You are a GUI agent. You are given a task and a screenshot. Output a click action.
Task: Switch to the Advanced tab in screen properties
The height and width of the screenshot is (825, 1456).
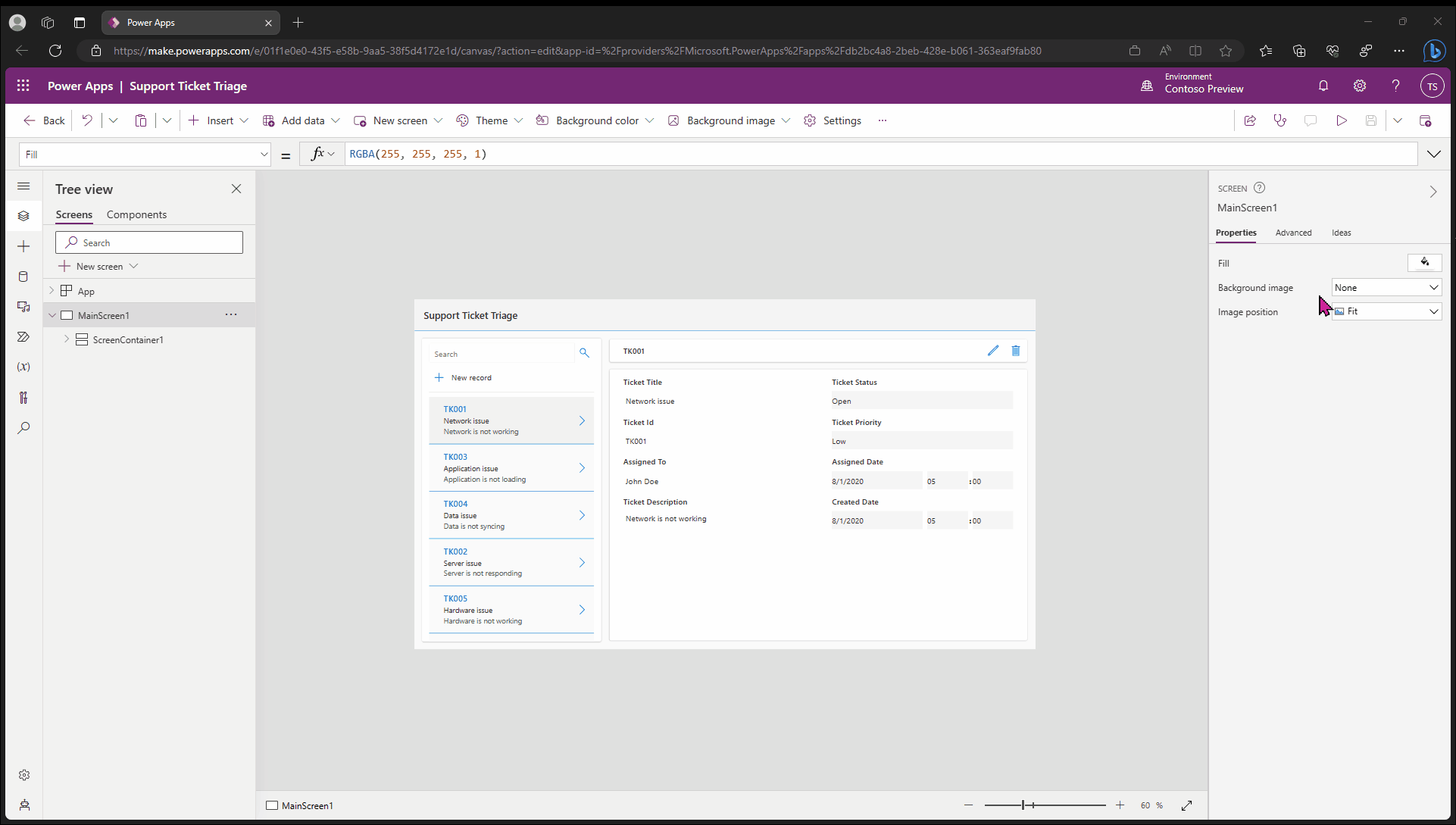(1293, 233)
